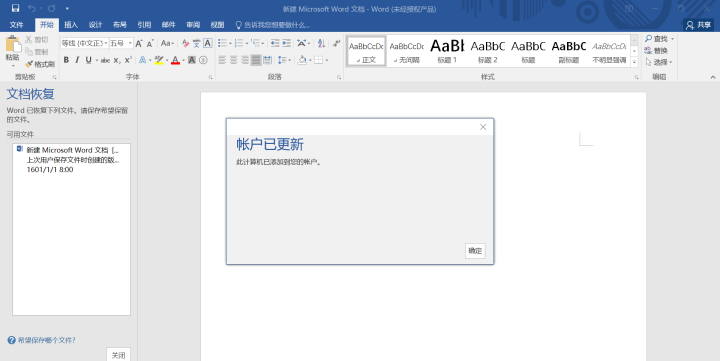This screenshot has width=720, height=361.
Task: Open the Select (选择) dropdown
Action: (x=659, y=62)
